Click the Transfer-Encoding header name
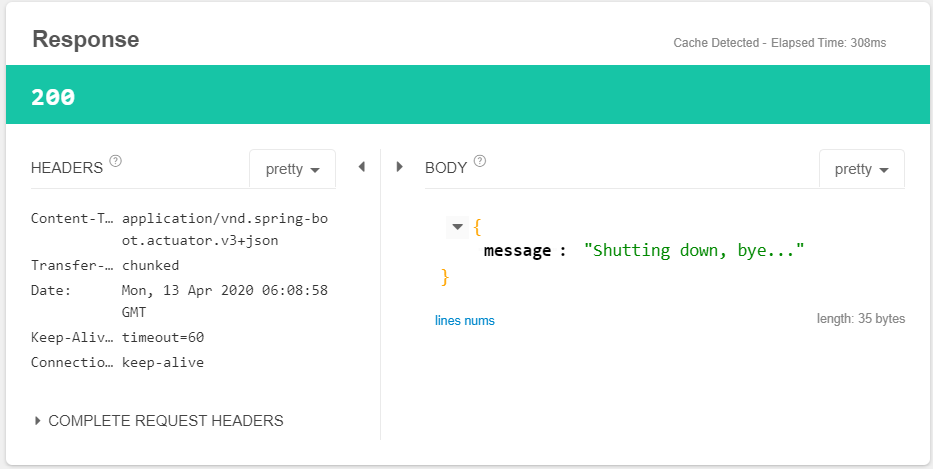The width and height of the screenshot is (933, 469). [72, 266]
